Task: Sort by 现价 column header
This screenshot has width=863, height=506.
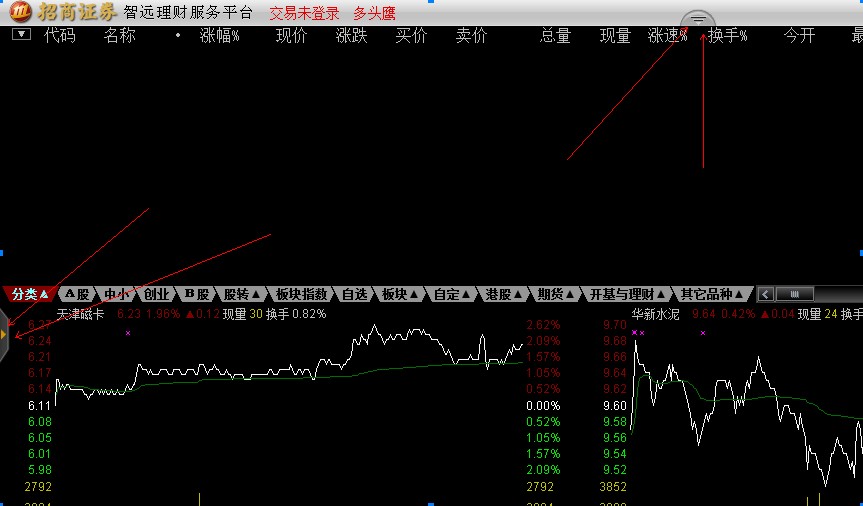Action: click(292, 36)
